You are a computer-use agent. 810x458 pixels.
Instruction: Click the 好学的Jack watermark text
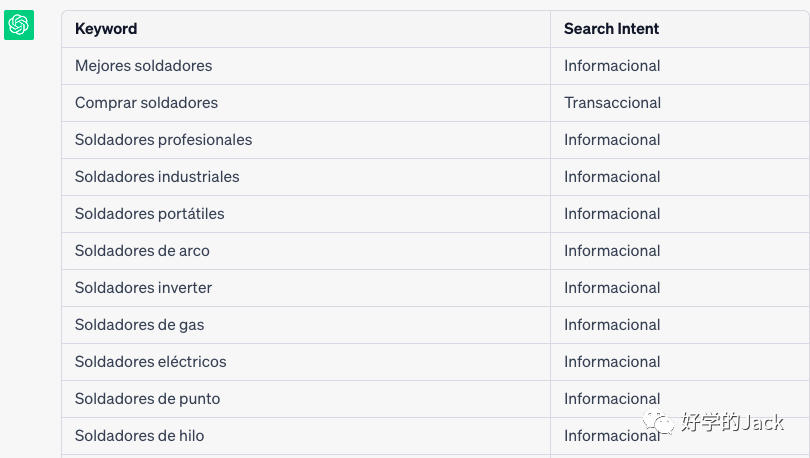pos(733,422)
